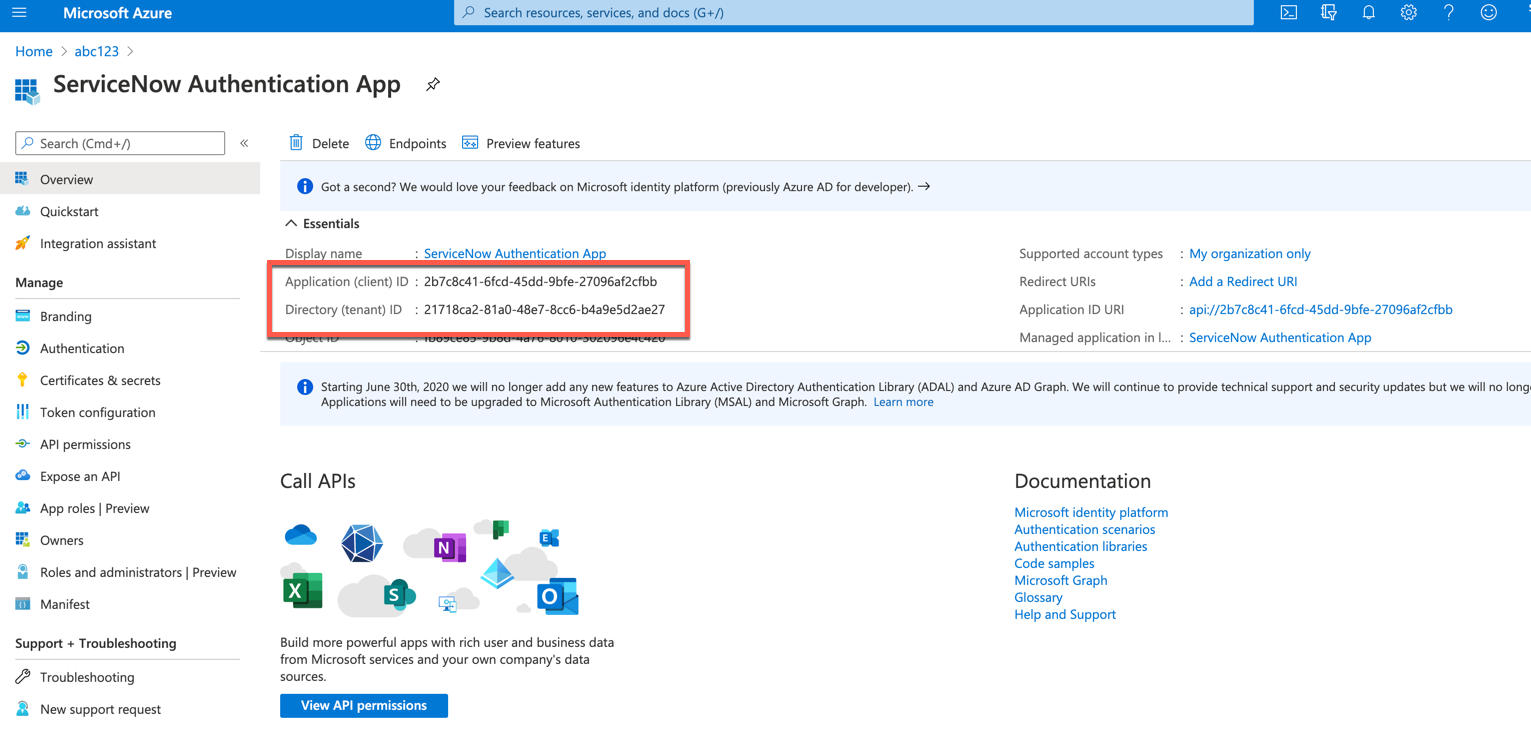Go to the Home breadcrumb link
This screenshot has width=1531, height=748.
click(x=34, y=51)
